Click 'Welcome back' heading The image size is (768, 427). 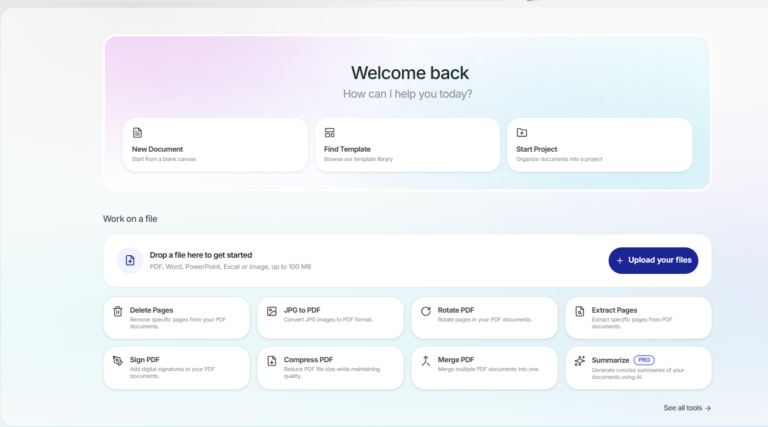tap(409, 73)
